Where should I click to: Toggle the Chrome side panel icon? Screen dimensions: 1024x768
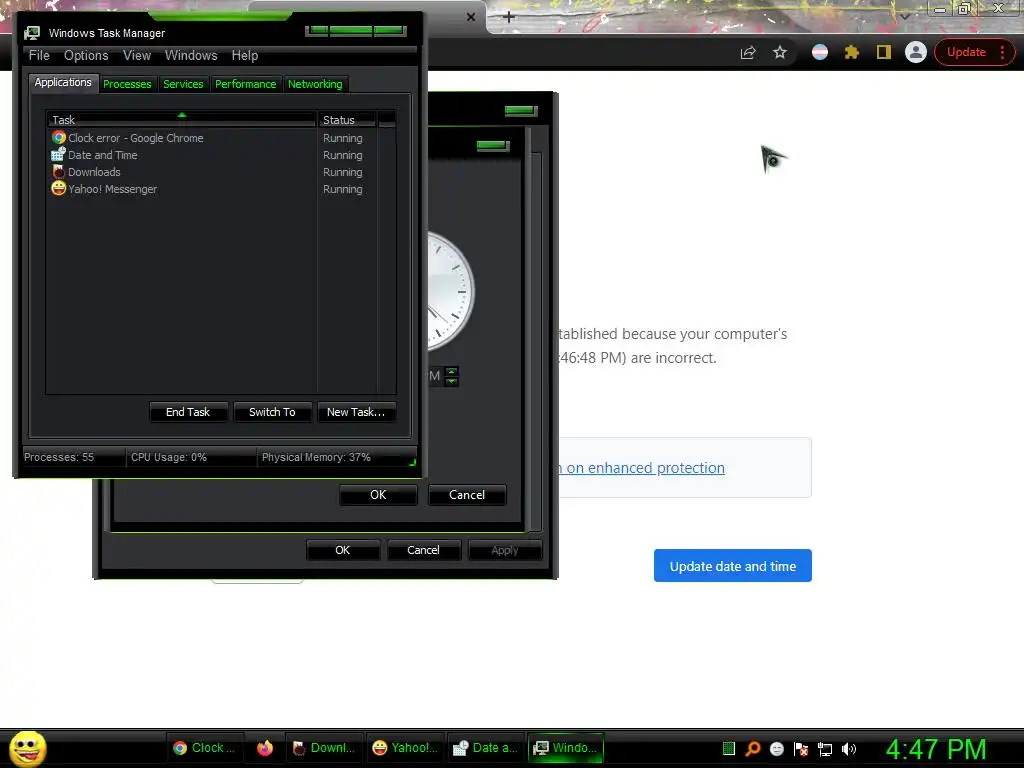click(884, 52)
